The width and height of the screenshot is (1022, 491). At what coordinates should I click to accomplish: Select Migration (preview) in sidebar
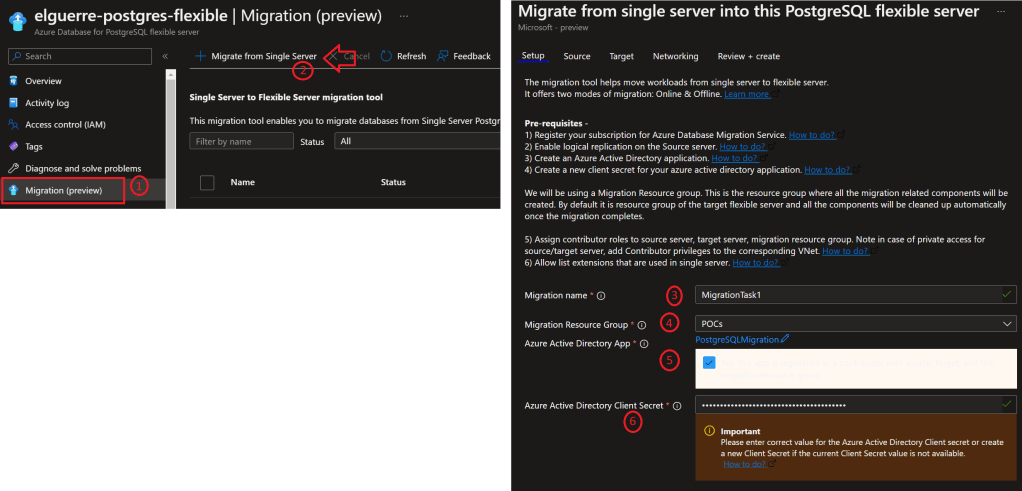click(x=64, y=190)
